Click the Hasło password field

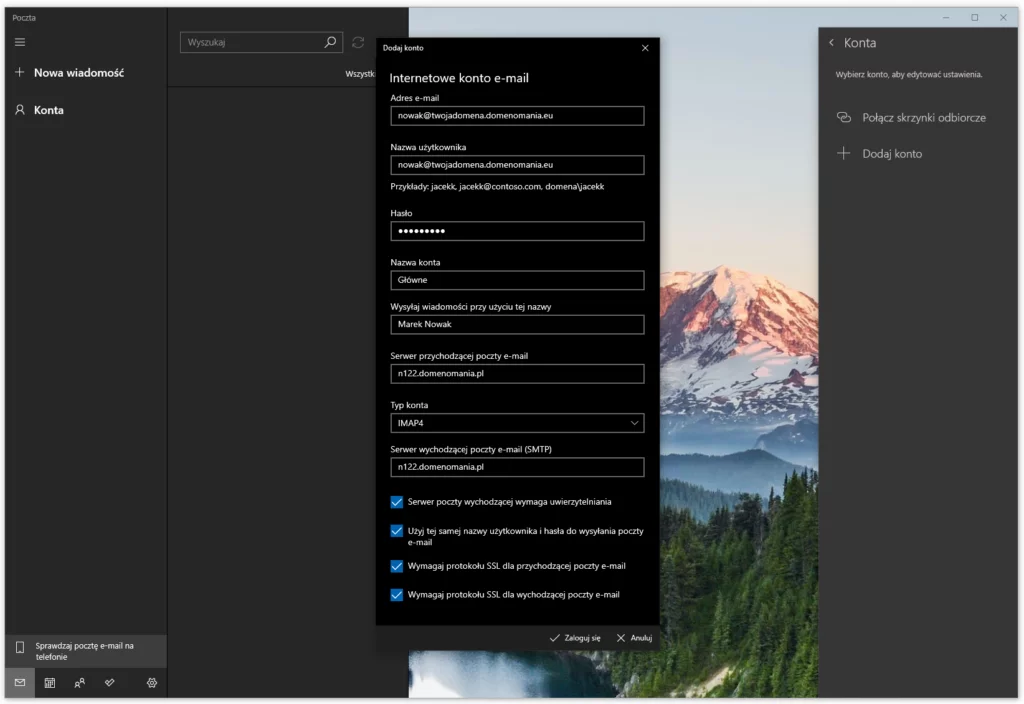coord(517,231)
